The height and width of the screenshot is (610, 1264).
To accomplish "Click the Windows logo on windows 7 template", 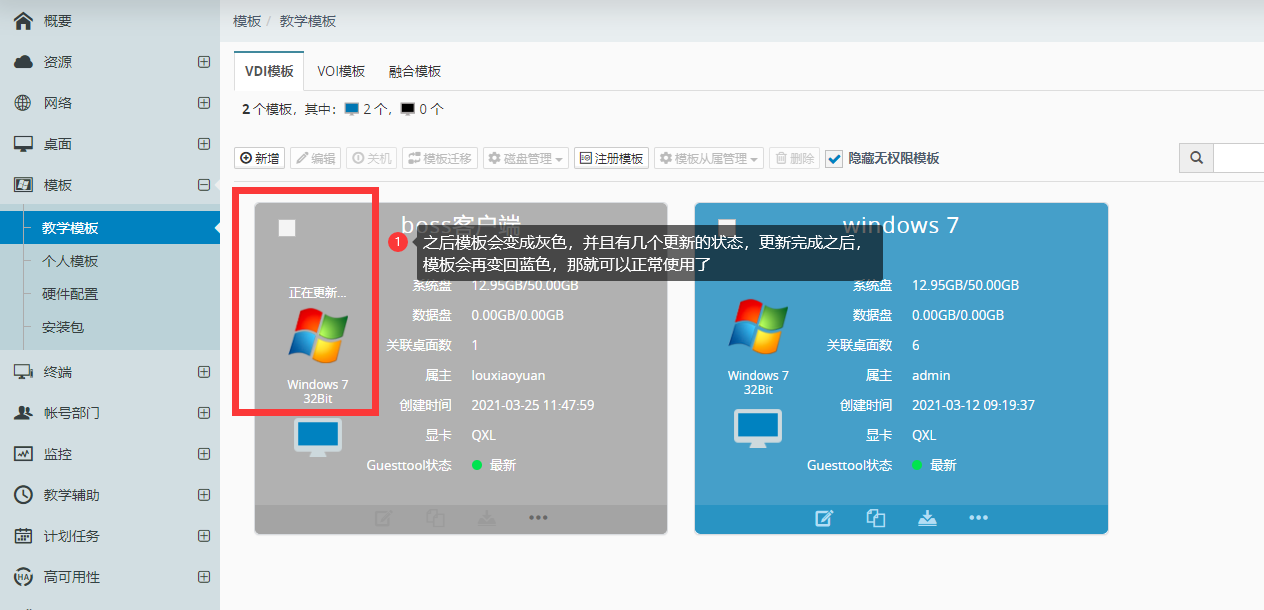I will (x=757, y=328).
